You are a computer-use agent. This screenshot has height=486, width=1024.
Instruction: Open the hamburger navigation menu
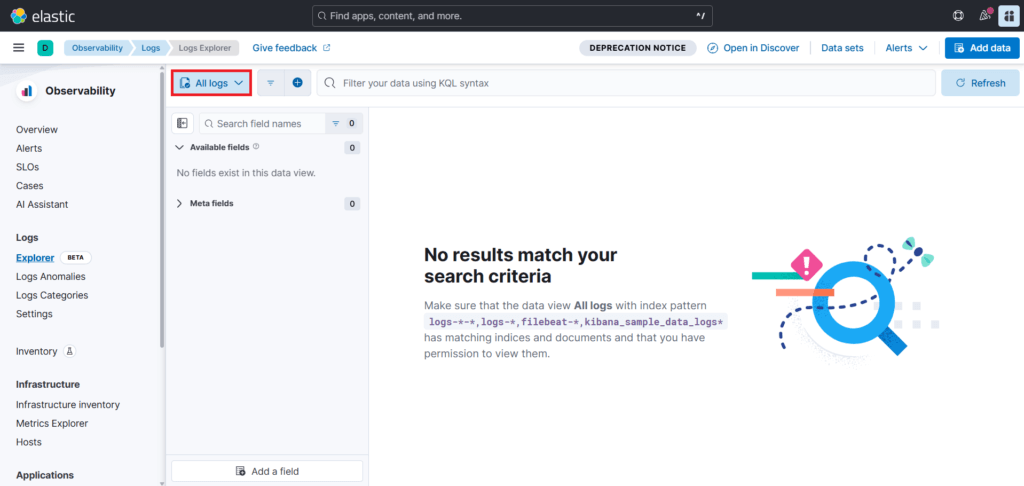tap(19, 48)
